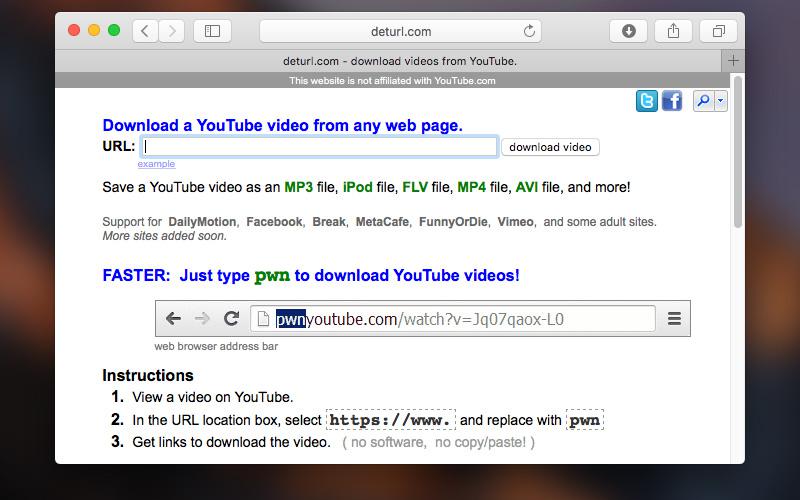Viewport: 800px width, 500px height.
Task: Click the FunnyOrDie site name
Action: (x=453, y=222)
